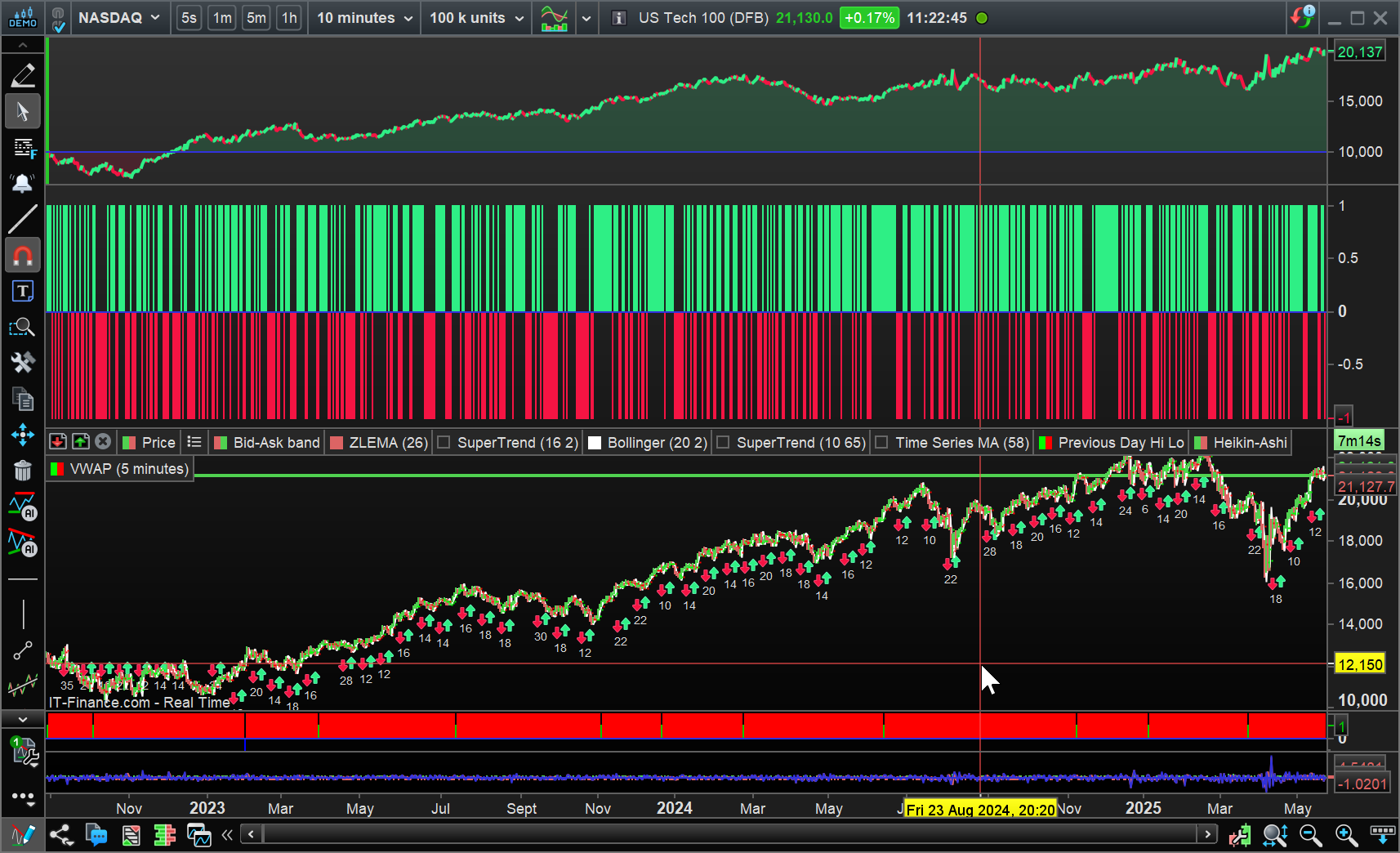Choose the zoom area magnifier tool

(x=23, y=328)
